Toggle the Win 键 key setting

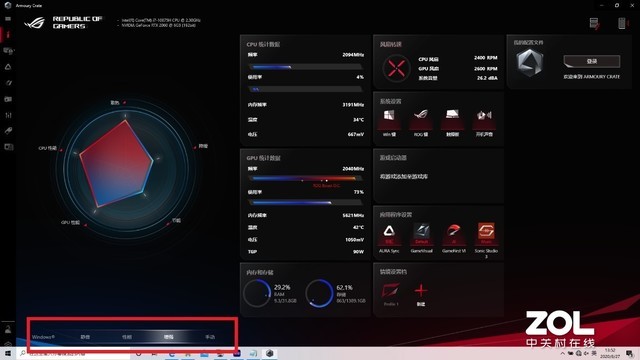[x=389, y=123]
